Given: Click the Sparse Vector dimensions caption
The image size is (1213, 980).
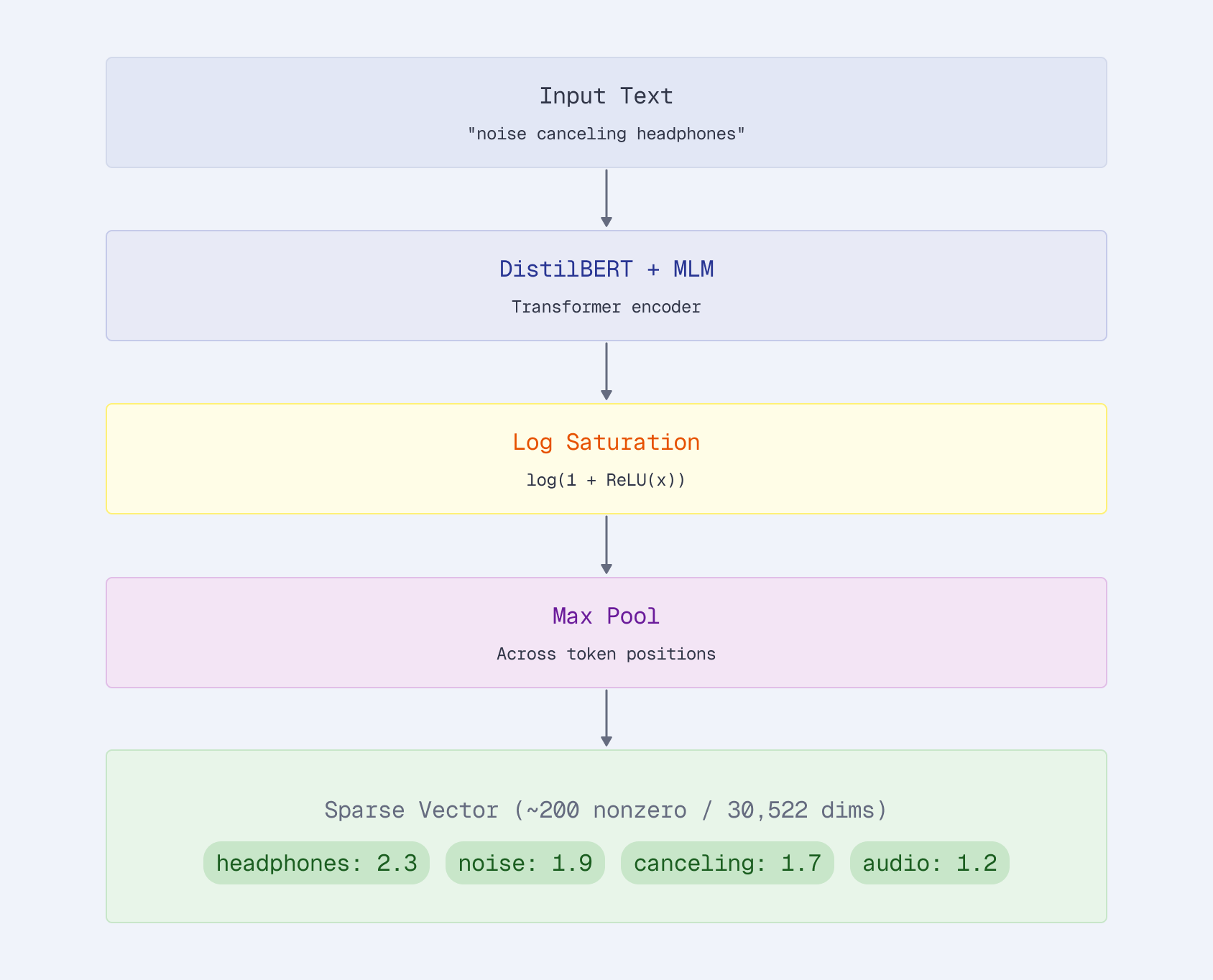Looking at the screenshot, I should pos(606,810).
